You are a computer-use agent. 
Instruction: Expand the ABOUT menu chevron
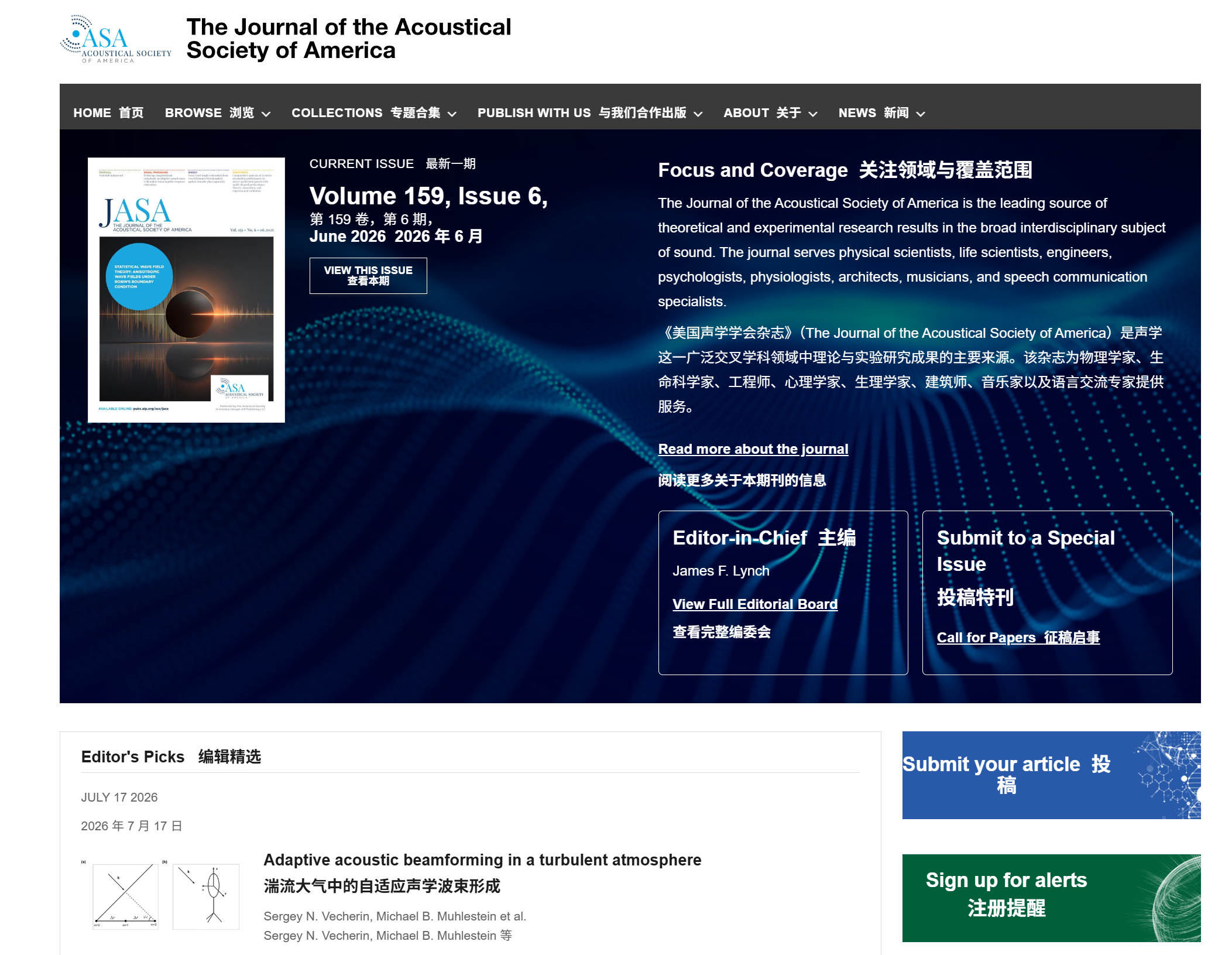tap(813, 114)
